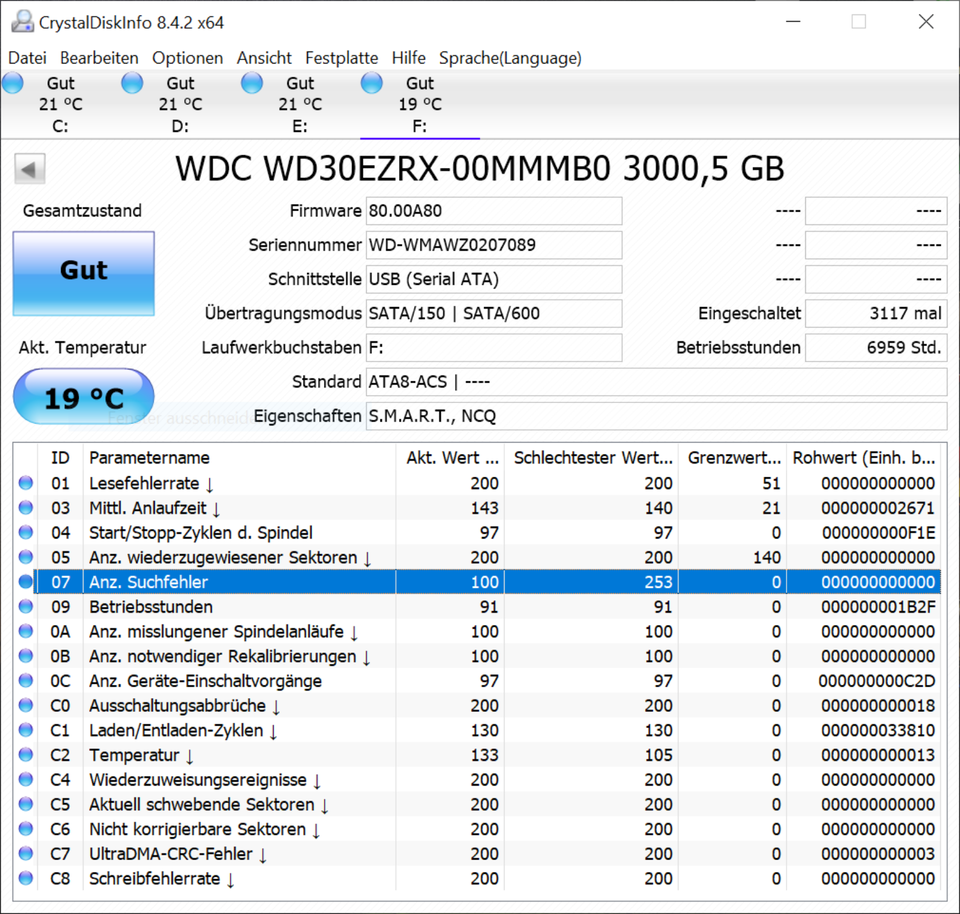The height and width of the screenshot is (914, 960).
Task: Click the Eigenschaften field S.M.A.R.T., NCQ
Action: click(656, 416)
